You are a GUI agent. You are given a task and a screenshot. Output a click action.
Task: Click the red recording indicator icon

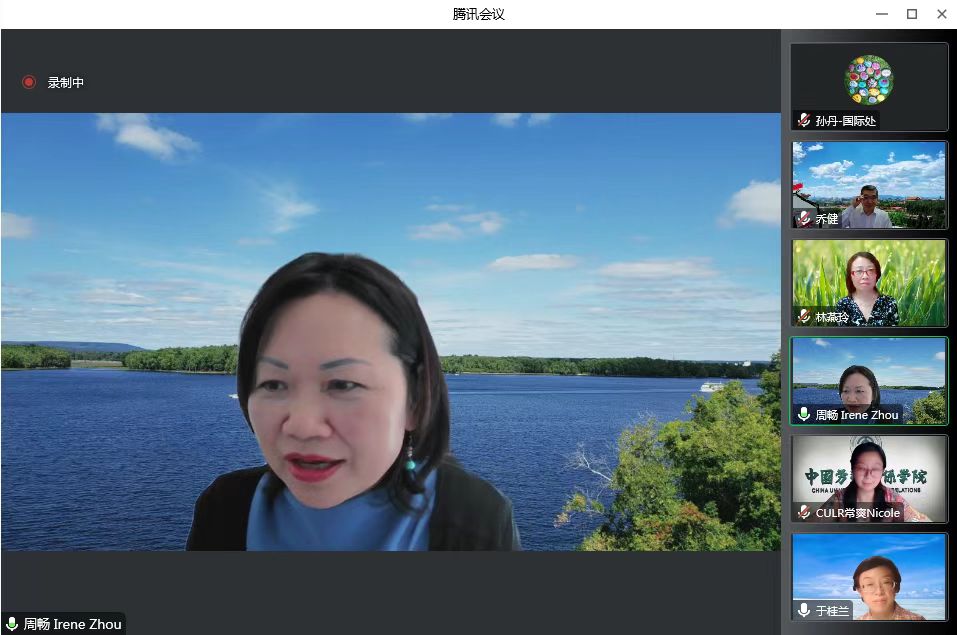(x=29, y=83)
